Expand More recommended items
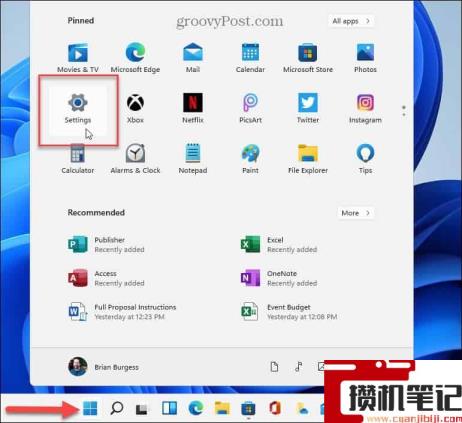The height and width of the screenshot is (423, 462). click(x=356, y=213)
